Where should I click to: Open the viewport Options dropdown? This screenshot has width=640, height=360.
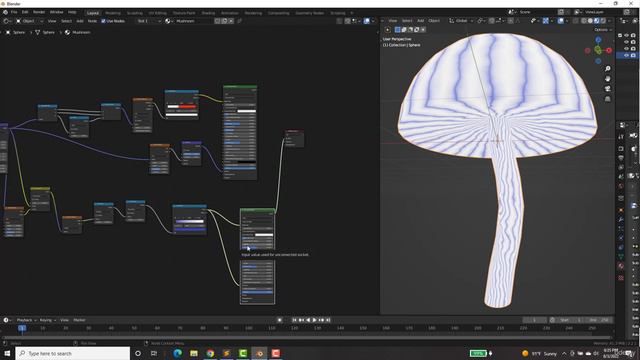(602, 29)
